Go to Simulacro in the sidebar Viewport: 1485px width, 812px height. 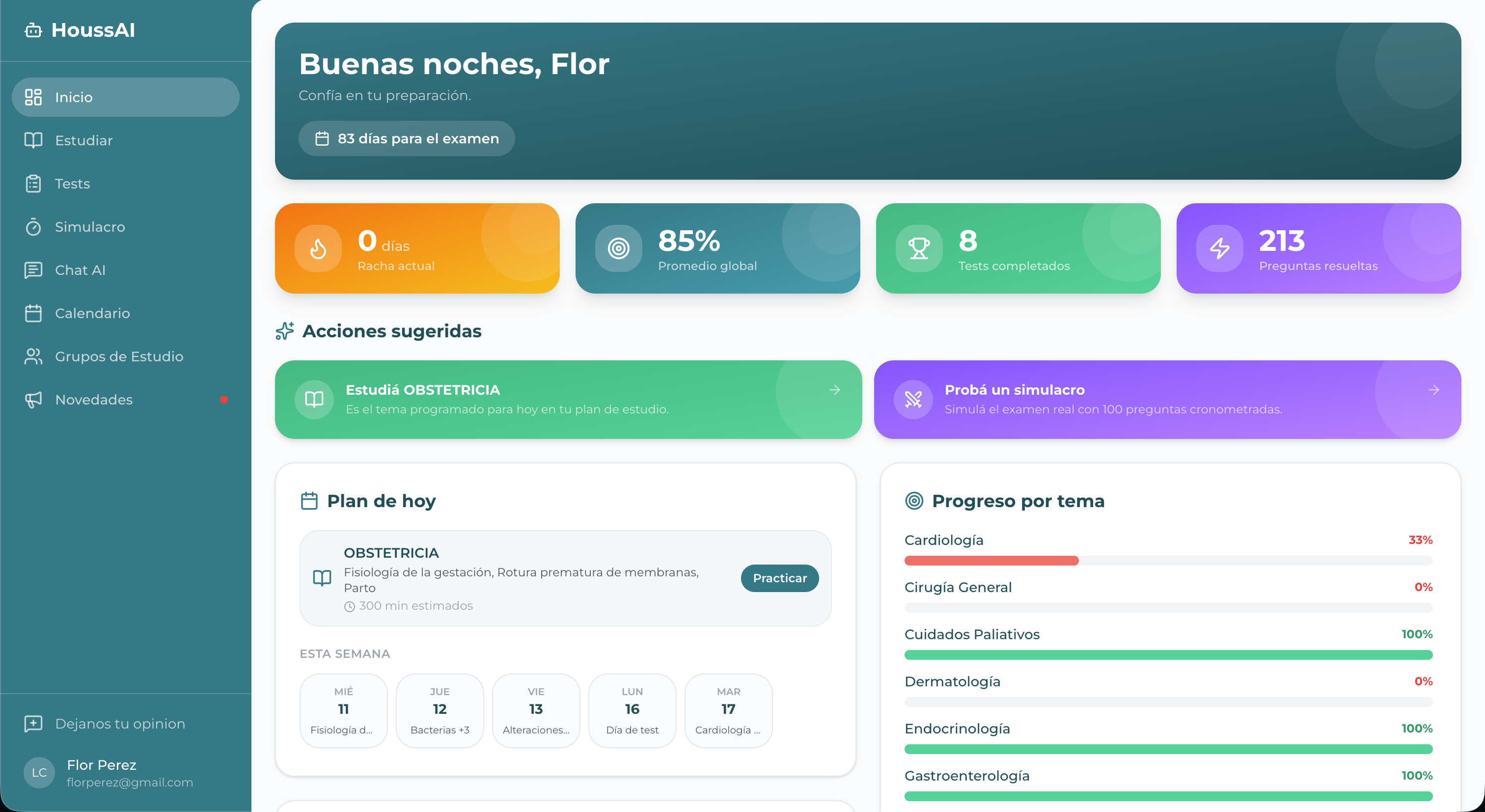[89, 227]
